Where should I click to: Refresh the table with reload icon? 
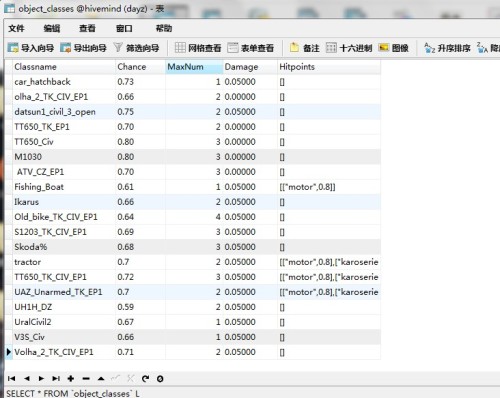(x=145, y=379)
